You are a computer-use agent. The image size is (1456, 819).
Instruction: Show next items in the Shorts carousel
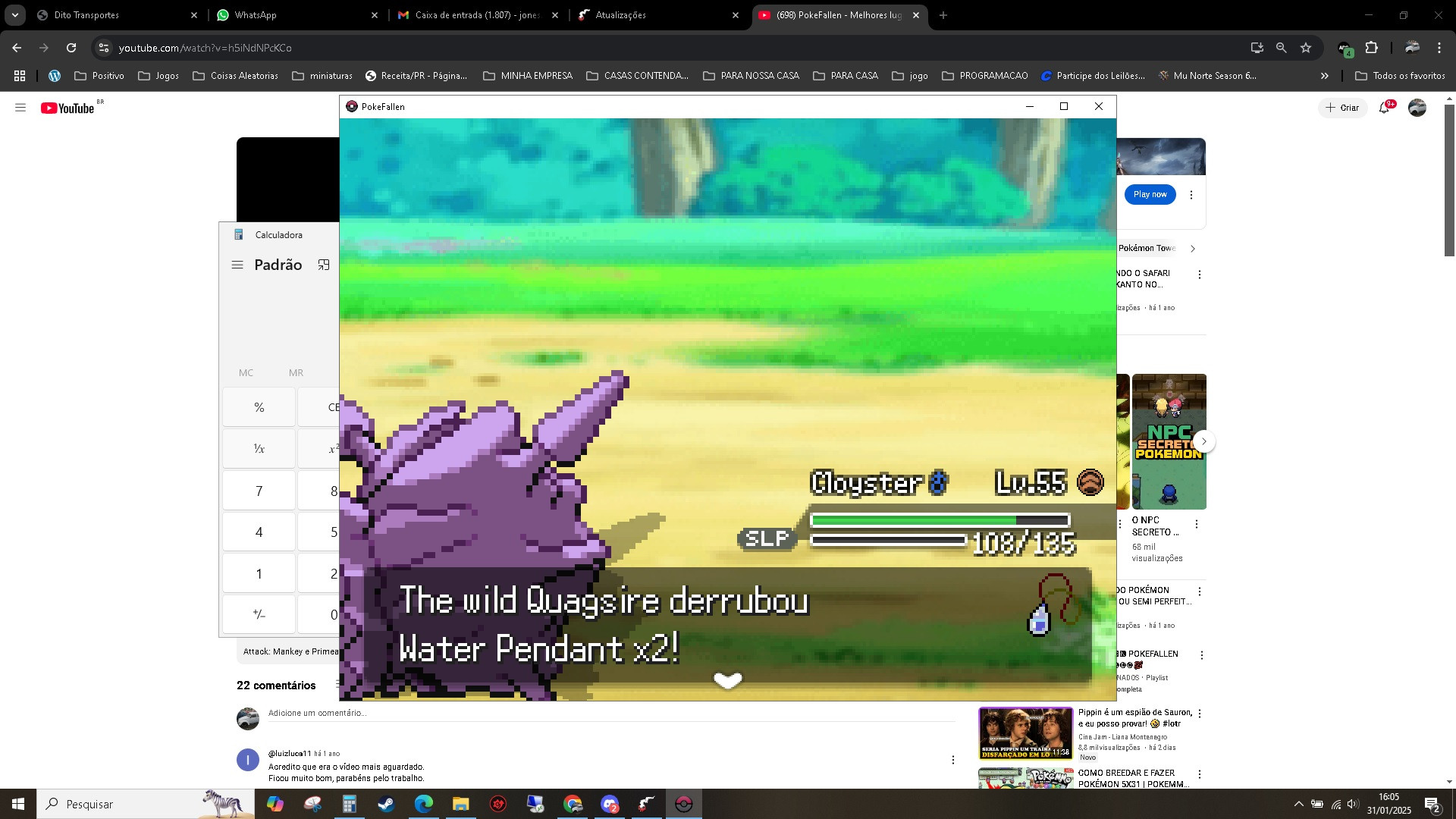coord(1203,441)
